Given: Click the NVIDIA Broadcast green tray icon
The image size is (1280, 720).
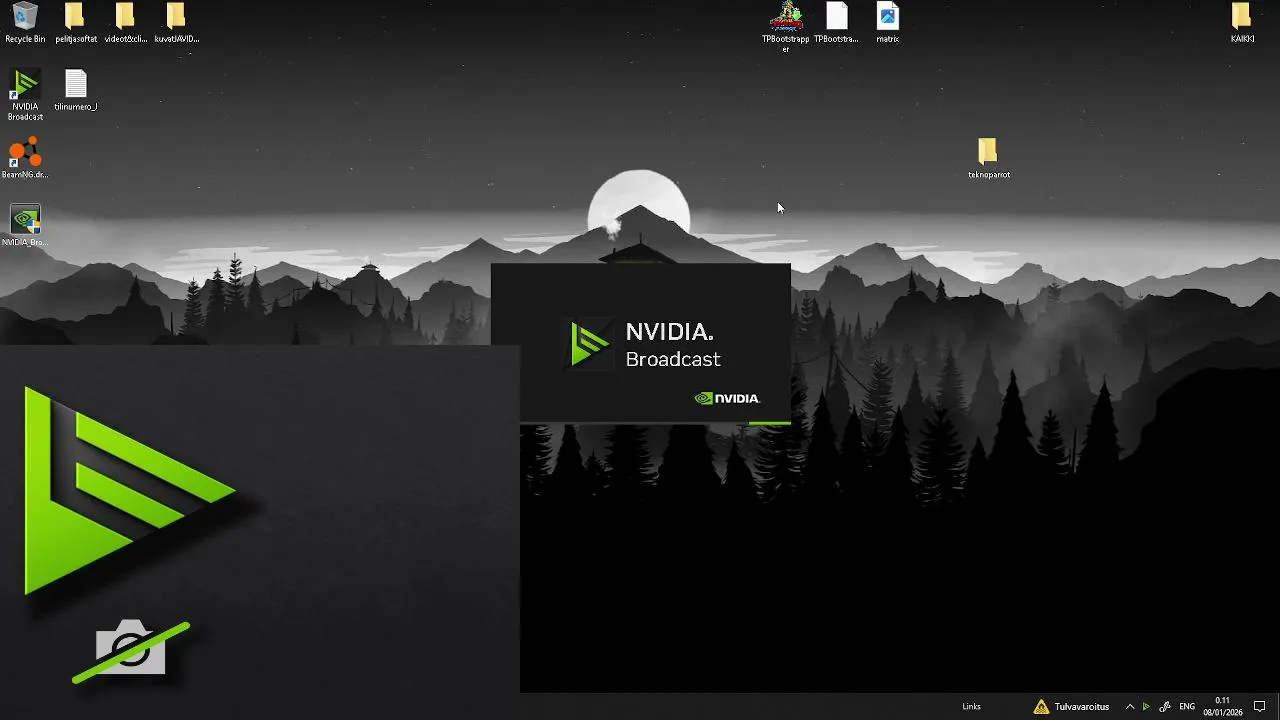Looking at the screenshot, I should click(x=1146, y=707).
